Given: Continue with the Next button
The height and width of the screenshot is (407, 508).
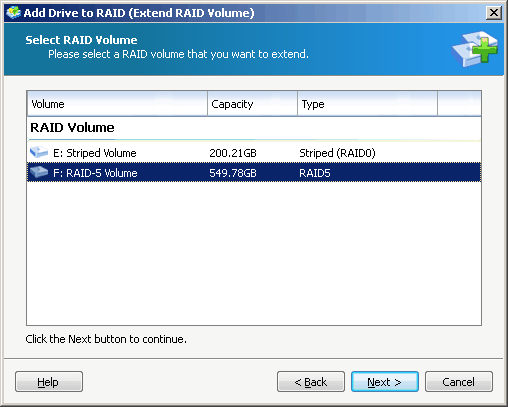Looking at the screenshot, I should coord(385,382).
